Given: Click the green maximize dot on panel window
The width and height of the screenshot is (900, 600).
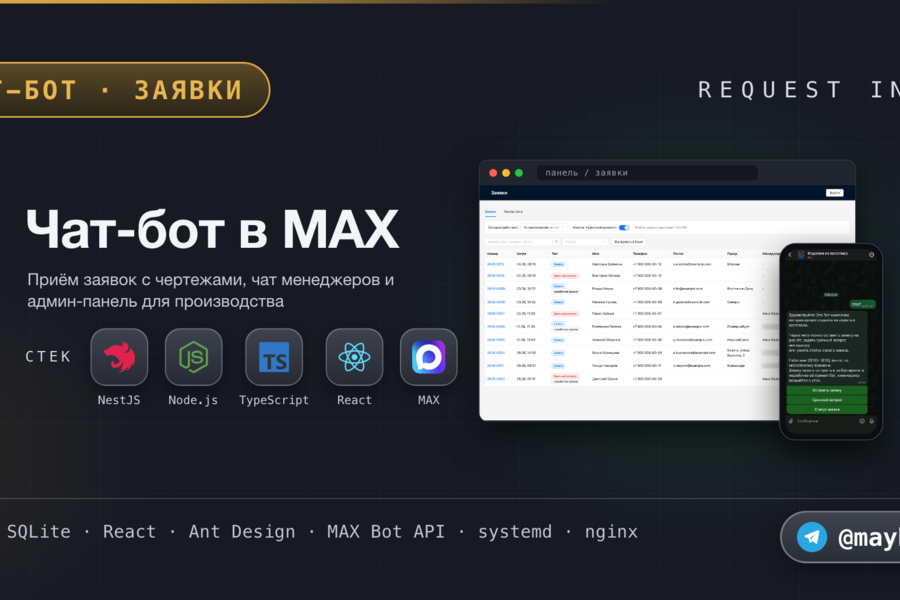Looking at the screenshot, I should click(x=519, y=173).
